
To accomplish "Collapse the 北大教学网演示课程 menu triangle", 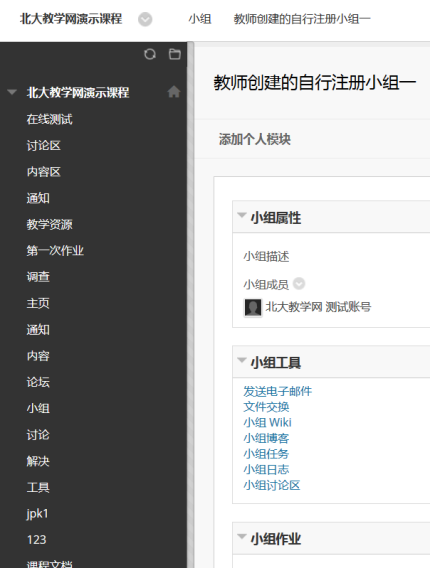I will [x=12, y=92].
